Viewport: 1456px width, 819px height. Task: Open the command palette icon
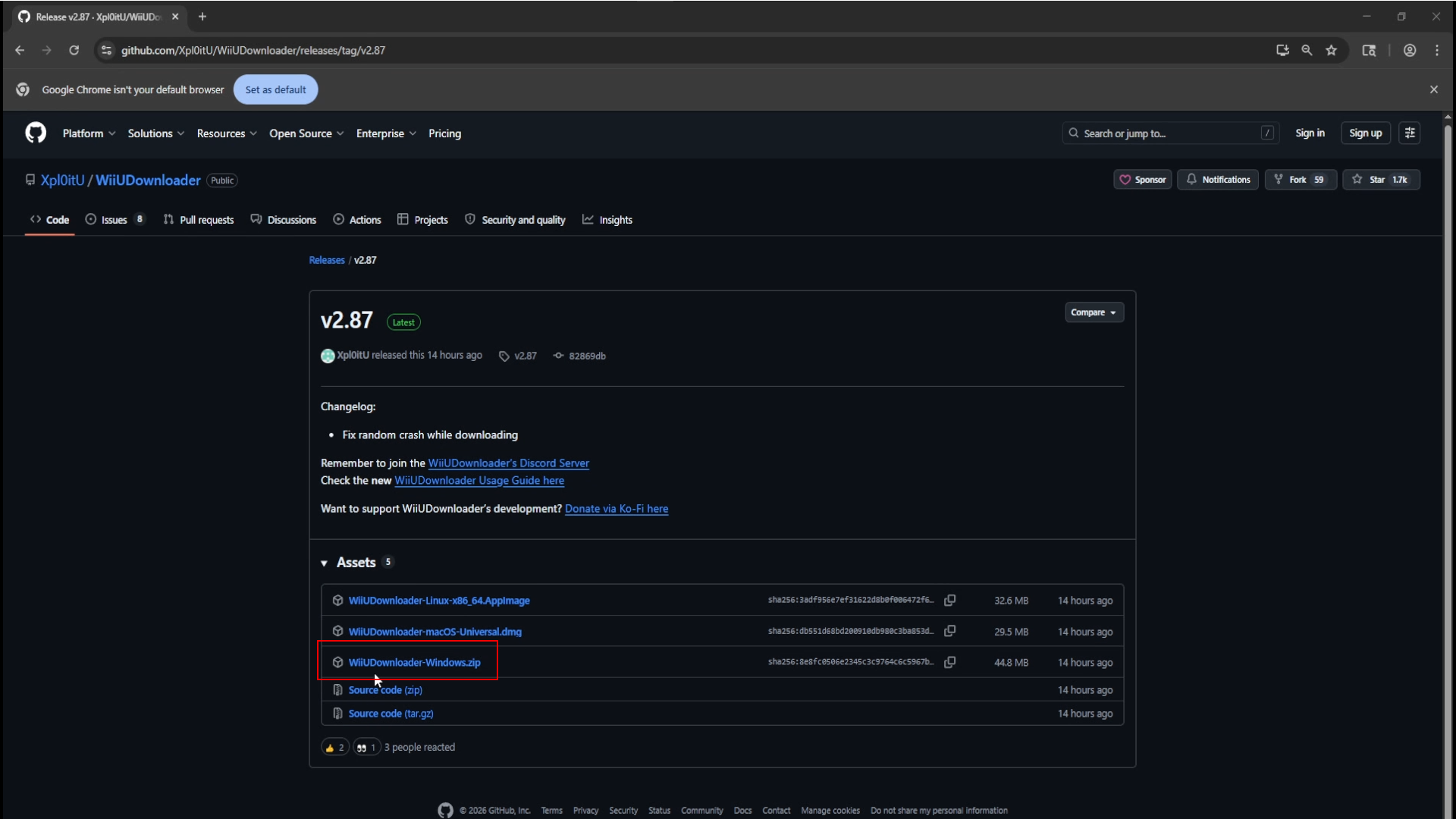(x=1410, y=133)
